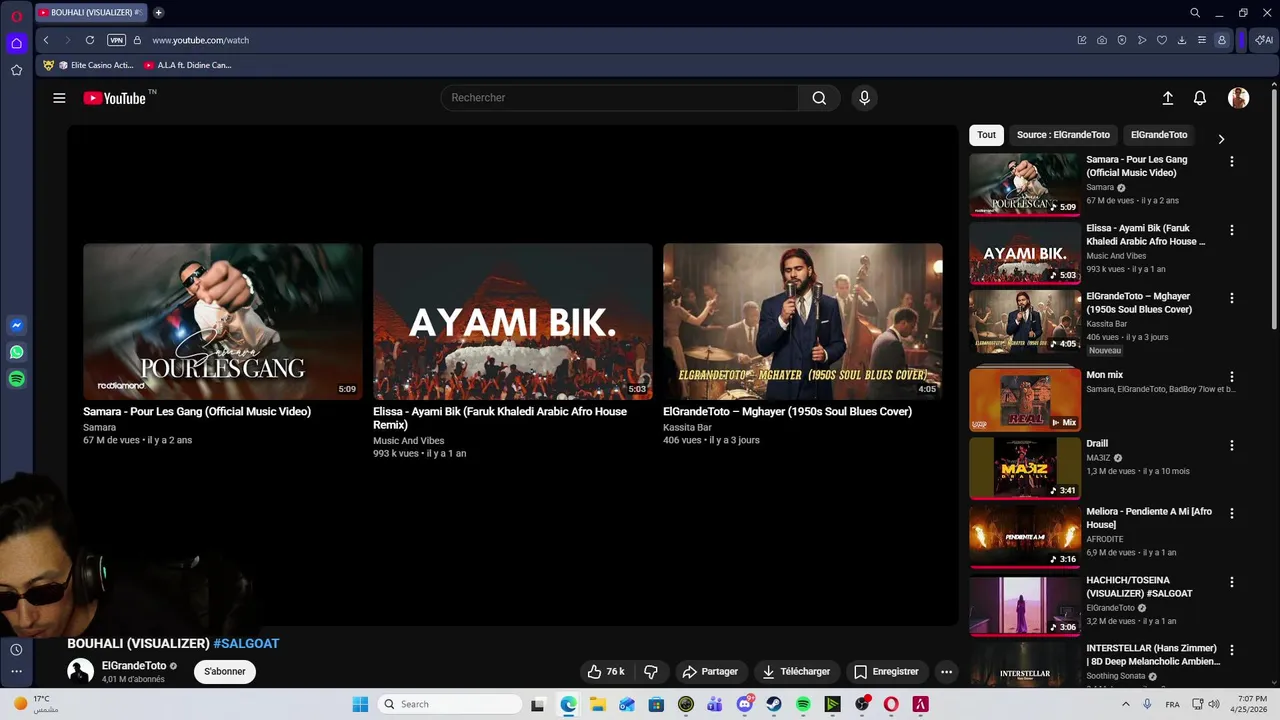Open a new browser tab with plus
Viewport: 1280px width, 720px height.
158,13
